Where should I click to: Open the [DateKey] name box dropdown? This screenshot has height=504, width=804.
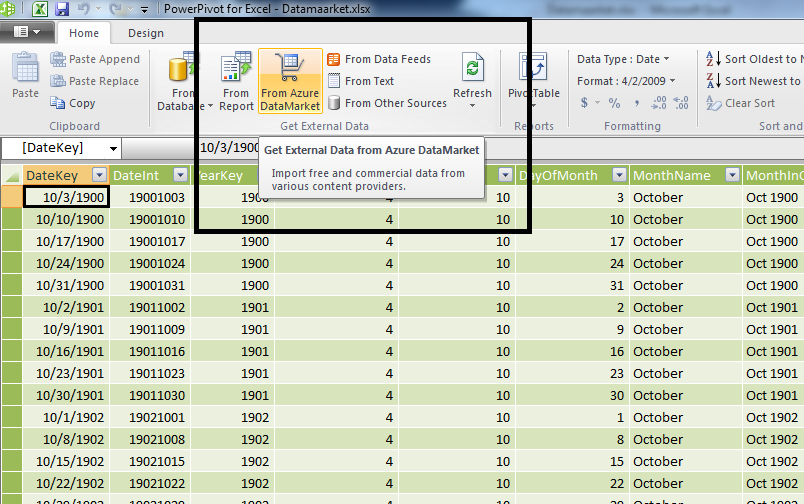click(113, 149)
